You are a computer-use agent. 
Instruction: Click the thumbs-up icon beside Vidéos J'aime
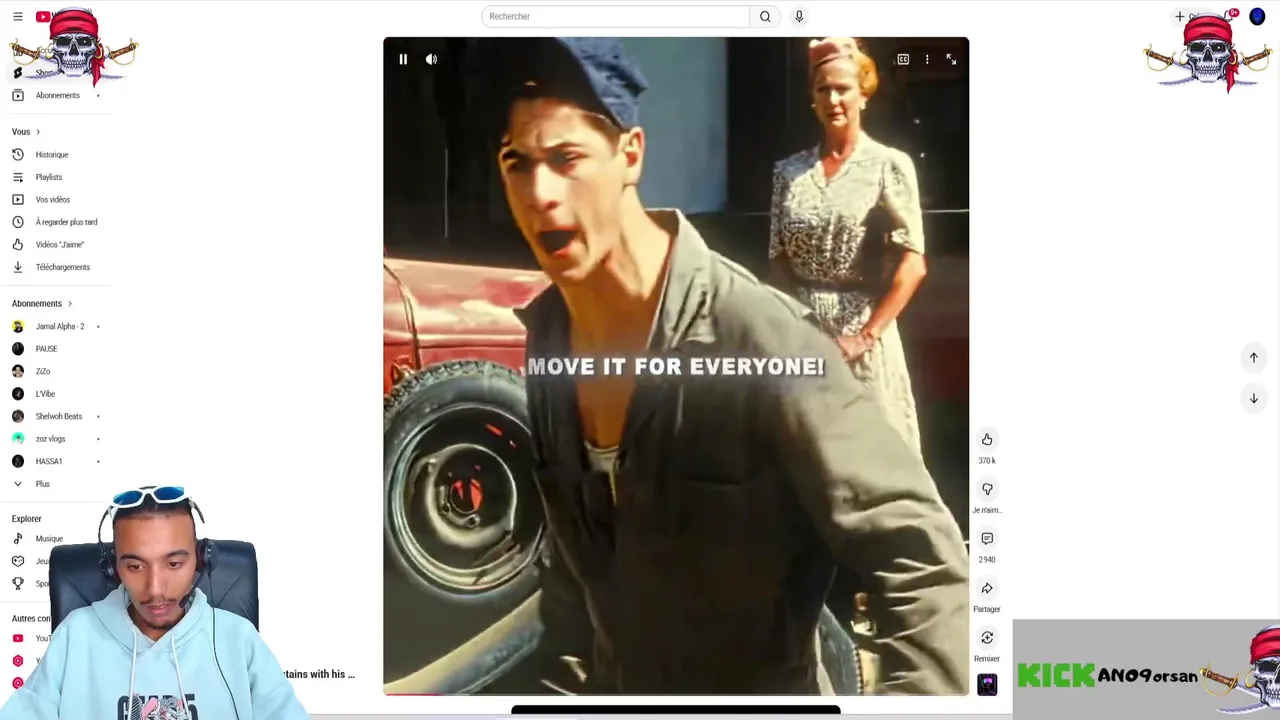[x=17, y=245]
